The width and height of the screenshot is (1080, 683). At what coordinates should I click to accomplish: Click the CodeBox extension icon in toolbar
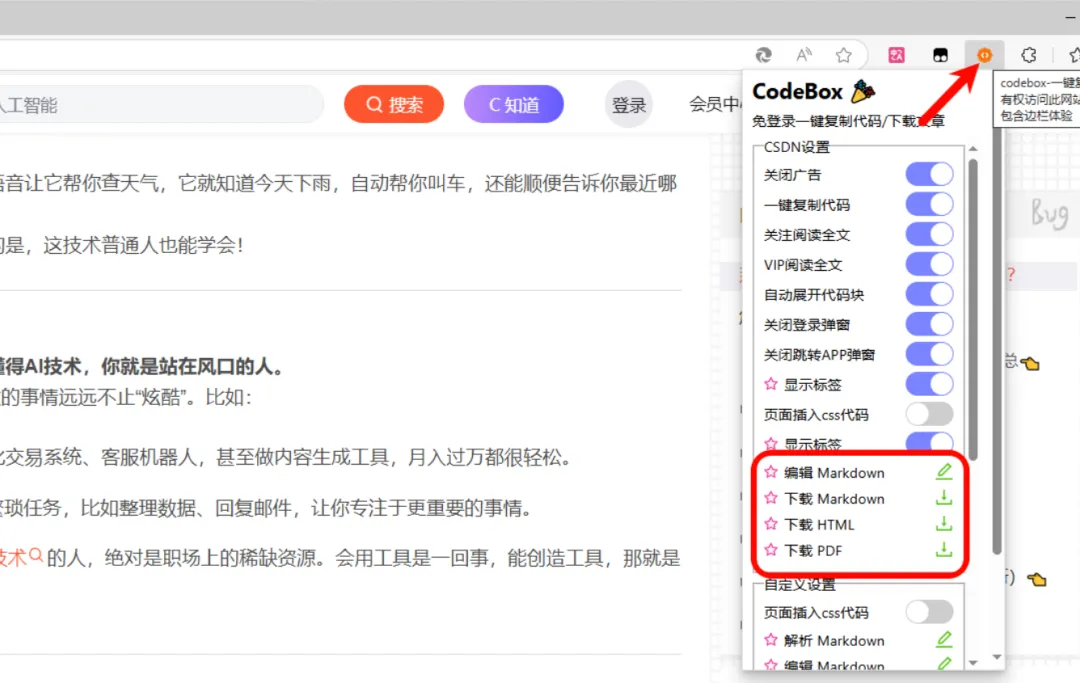click(984, 55)
